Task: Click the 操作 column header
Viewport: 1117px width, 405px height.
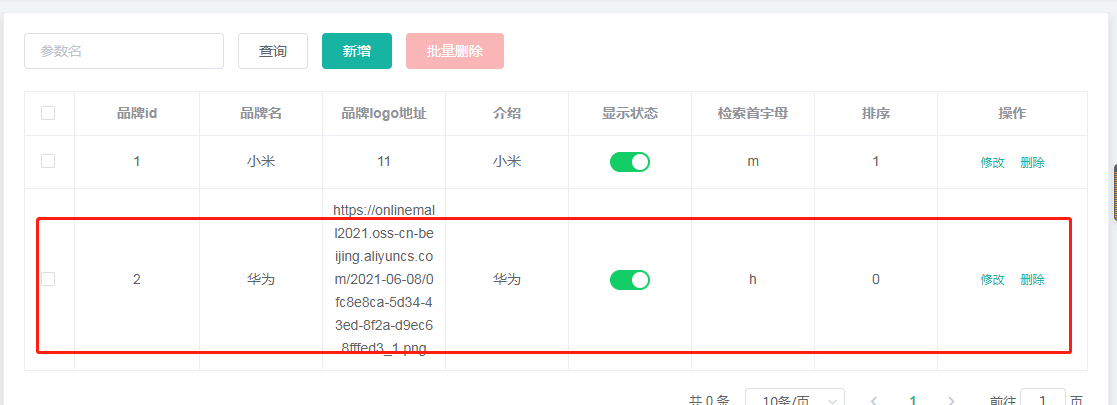Action: coord(1012,113)
